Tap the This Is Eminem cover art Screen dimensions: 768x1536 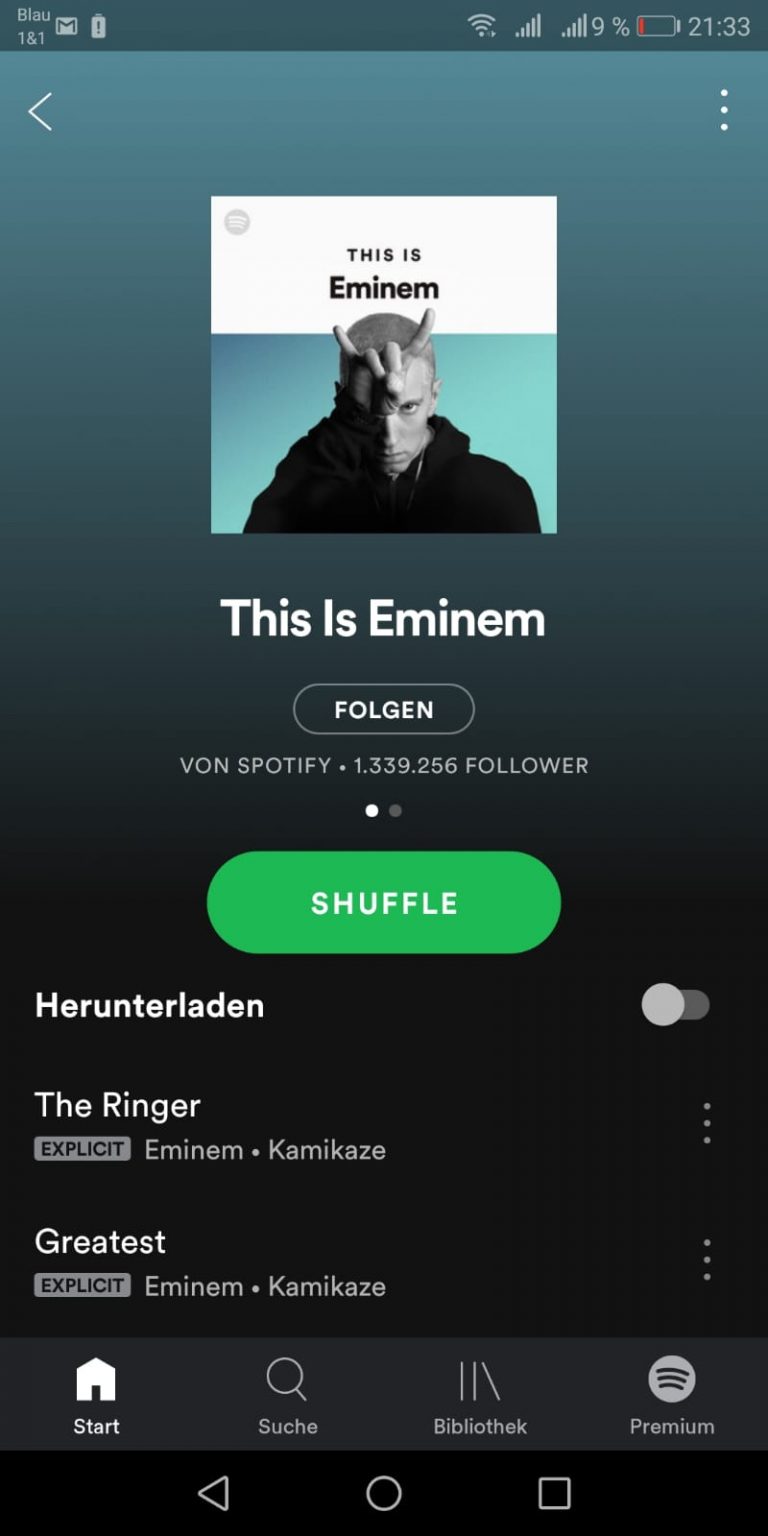(384, 365)
